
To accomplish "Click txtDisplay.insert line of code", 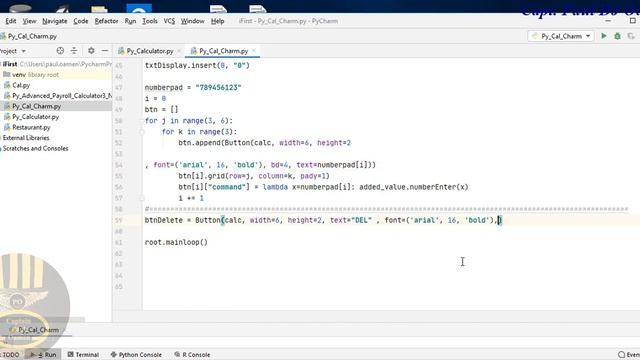I will (197, 65).
